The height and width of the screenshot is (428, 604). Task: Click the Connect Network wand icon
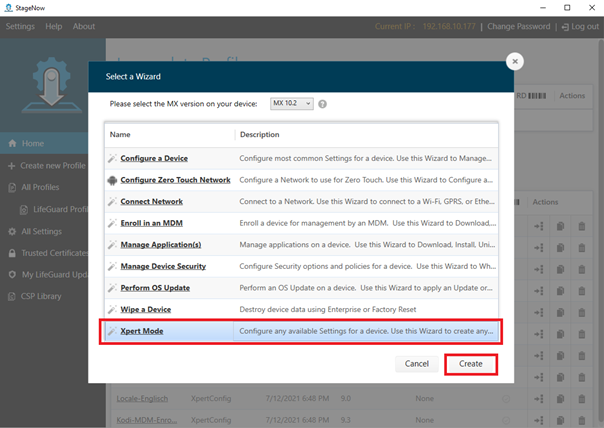click(x=112, y=202)
